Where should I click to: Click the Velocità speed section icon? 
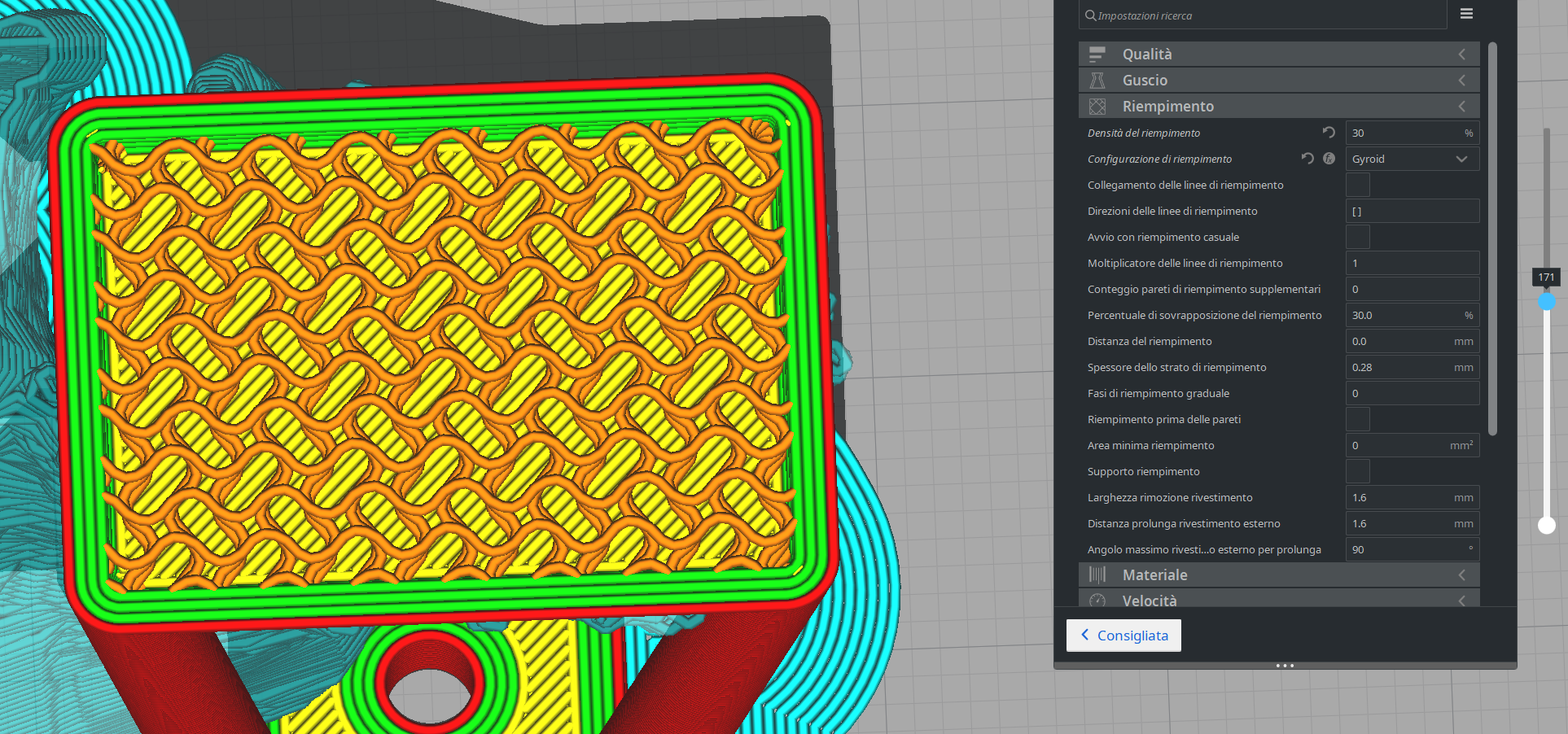[x=1098, y=601]
